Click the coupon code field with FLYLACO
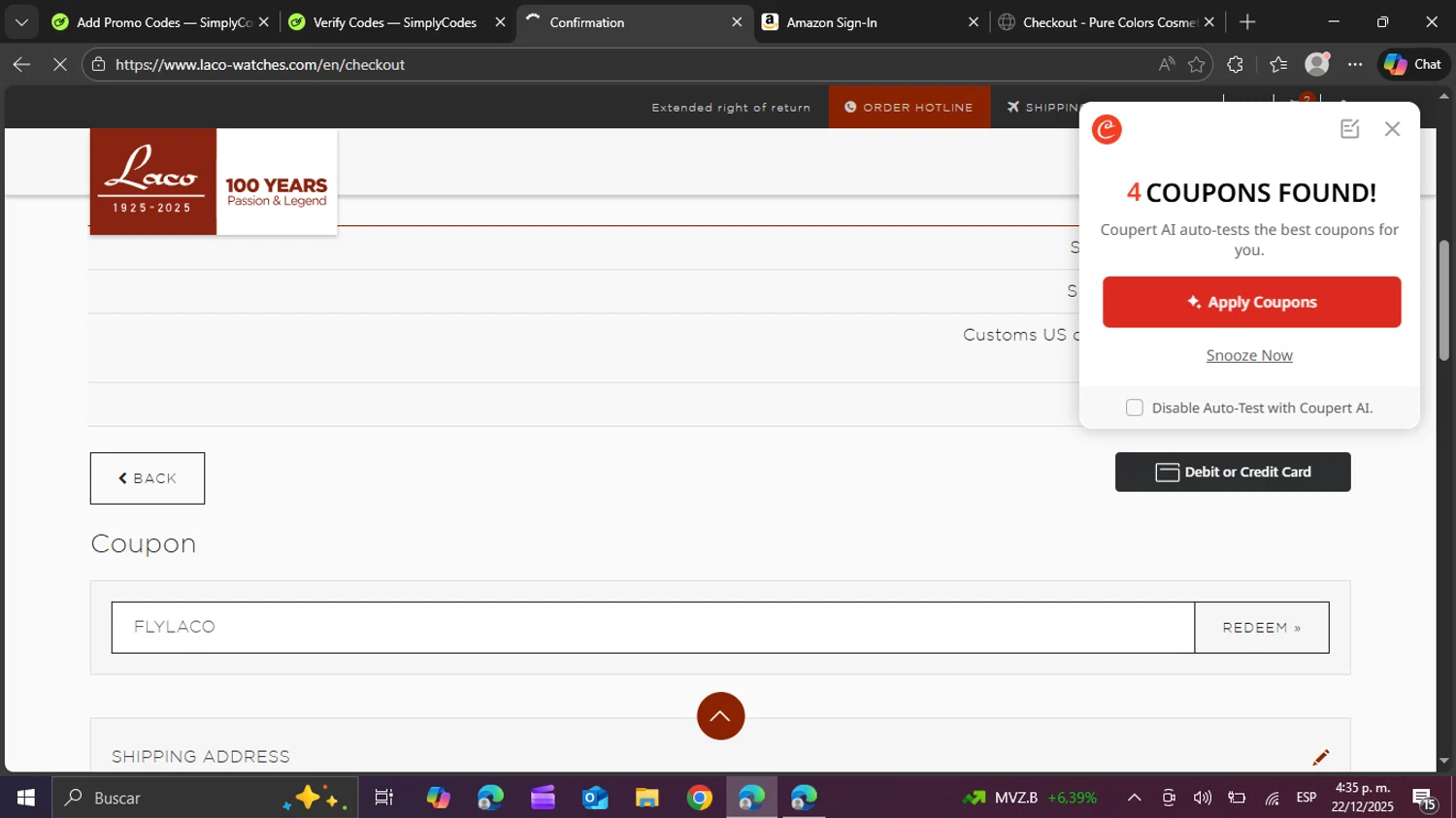The height and width of the screenshot is (818, 1456). point(652,627)
